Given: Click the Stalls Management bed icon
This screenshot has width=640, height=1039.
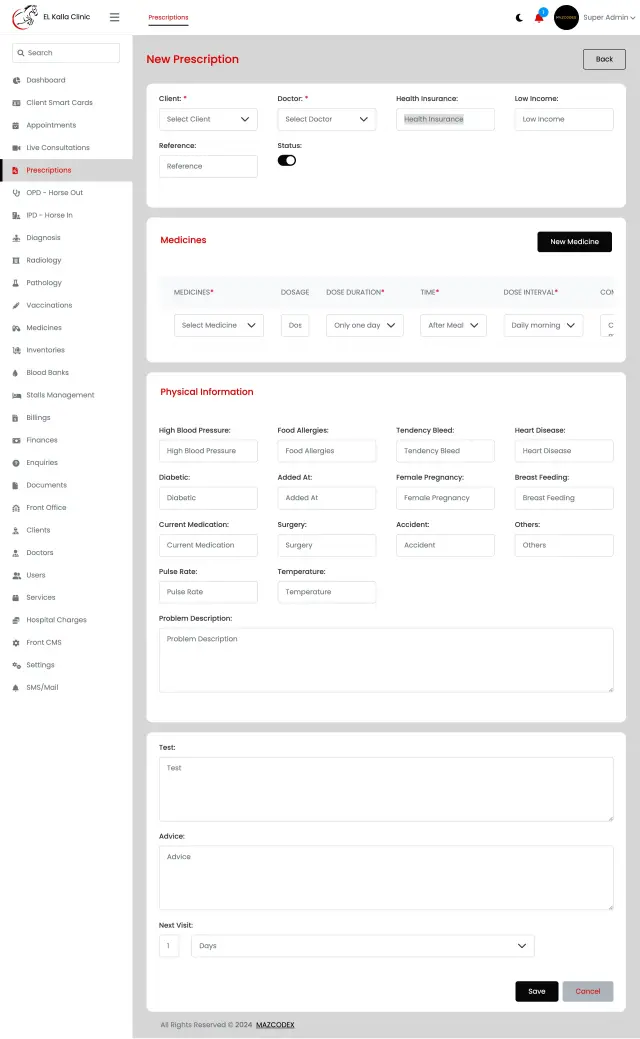Looking at the screenshot, I should point(16,396).
